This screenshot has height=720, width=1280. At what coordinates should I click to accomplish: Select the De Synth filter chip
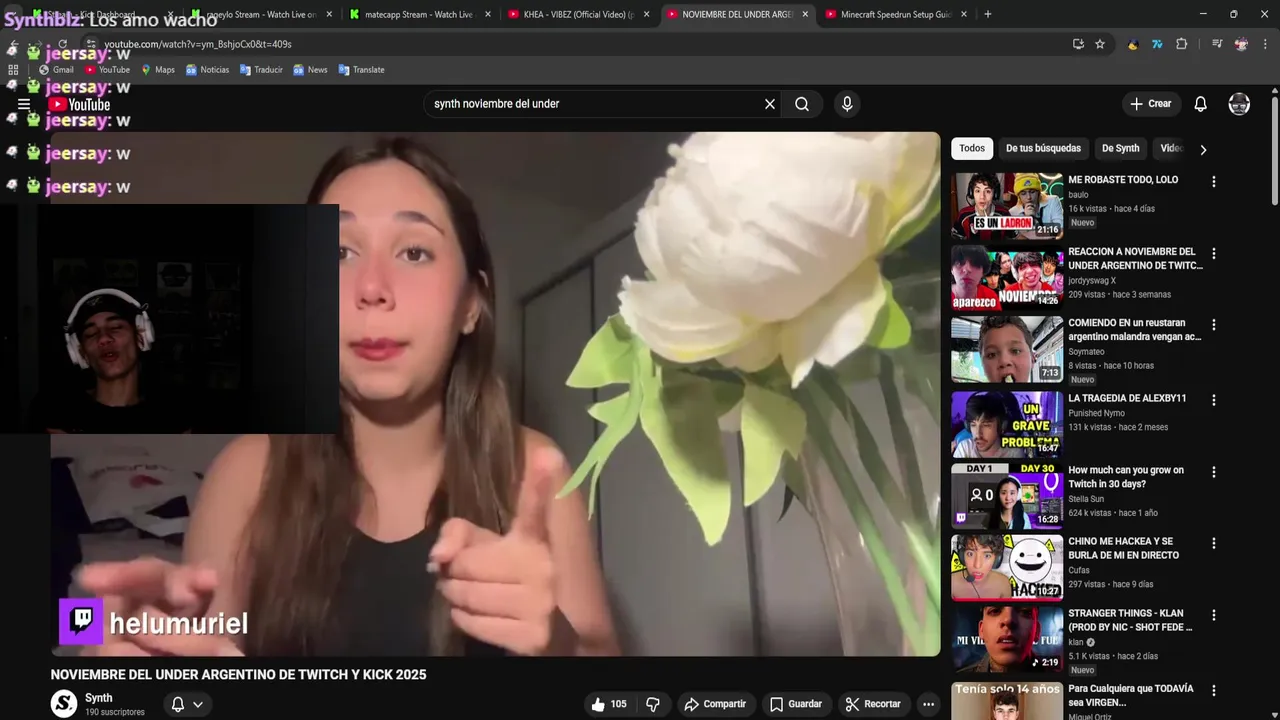(1120, 148)
